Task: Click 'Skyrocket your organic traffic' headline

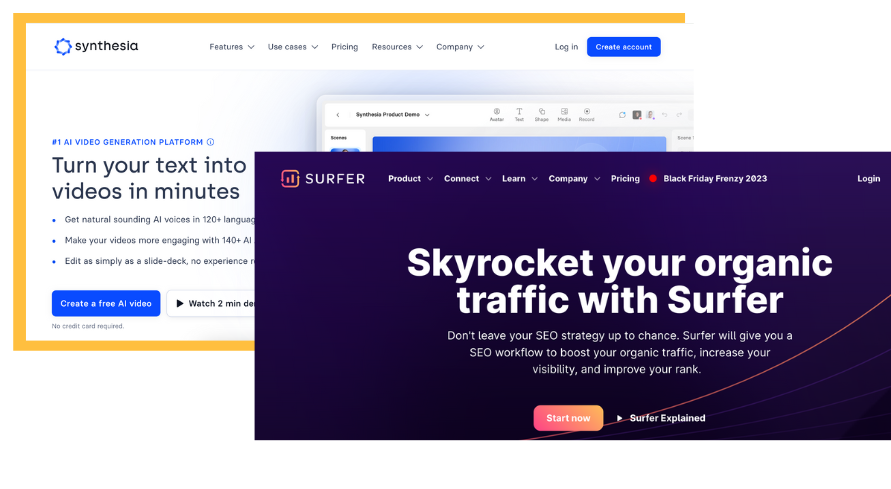Action: click(619, 281)
